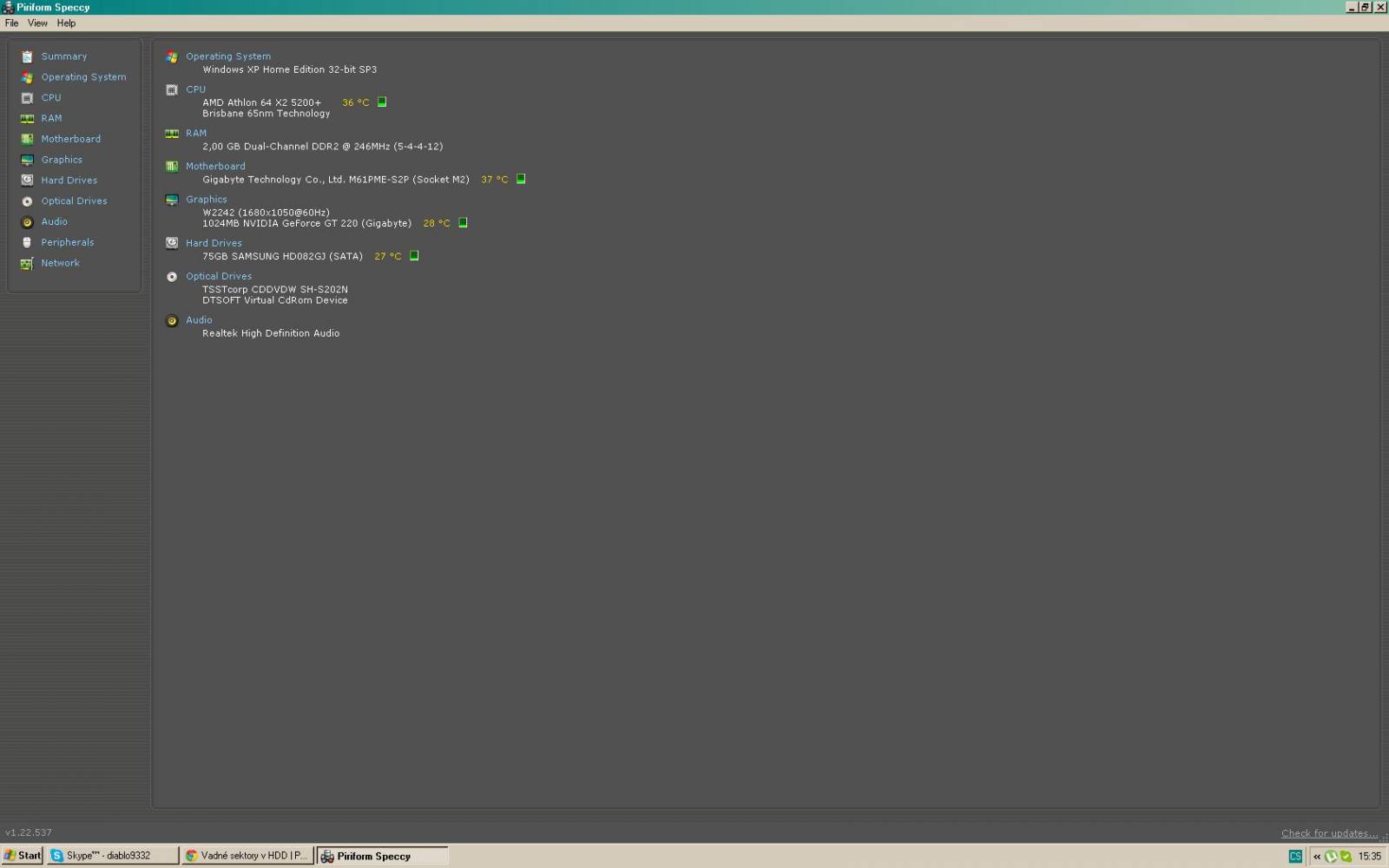This screenshot has height=868, width=1389.
Task: Click the Network sidebar icon
Action: point(27,263)
